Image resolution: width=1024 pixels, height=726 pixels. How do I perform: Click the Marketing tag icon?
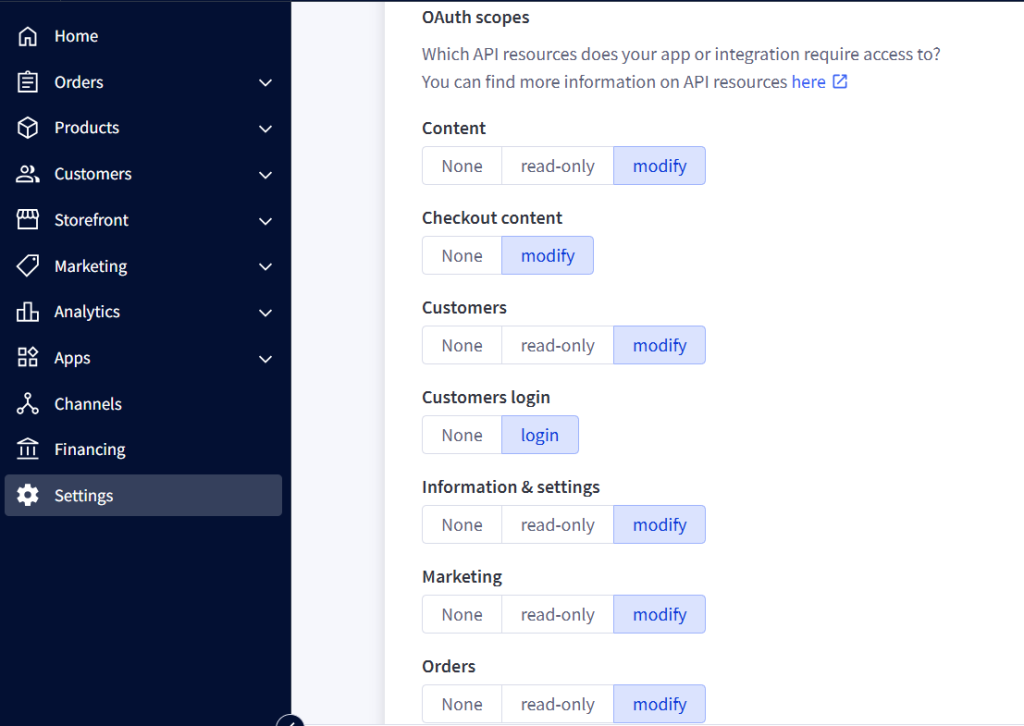(28, 266)
